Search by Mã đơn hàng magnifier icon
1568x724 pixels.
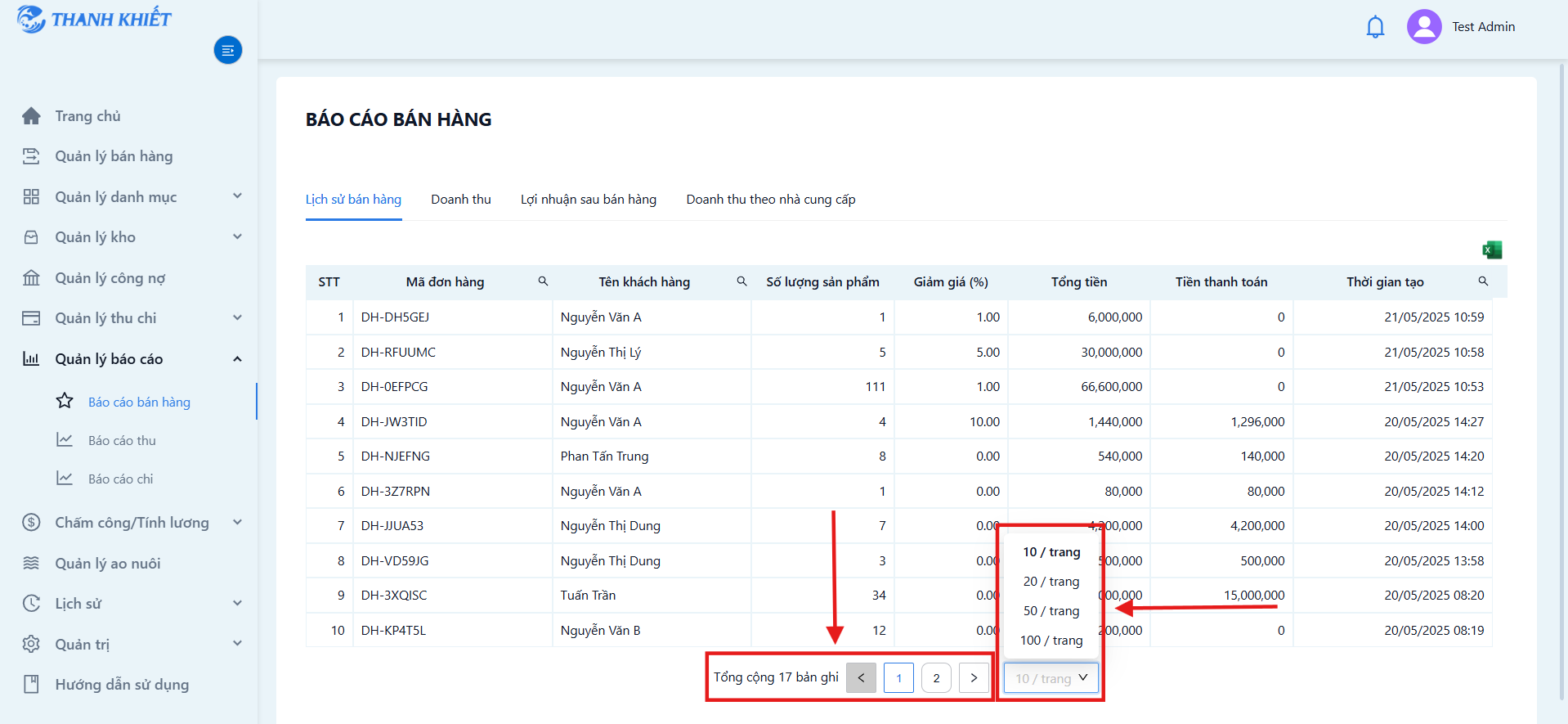pyautogui.click(x=543, y=281)
